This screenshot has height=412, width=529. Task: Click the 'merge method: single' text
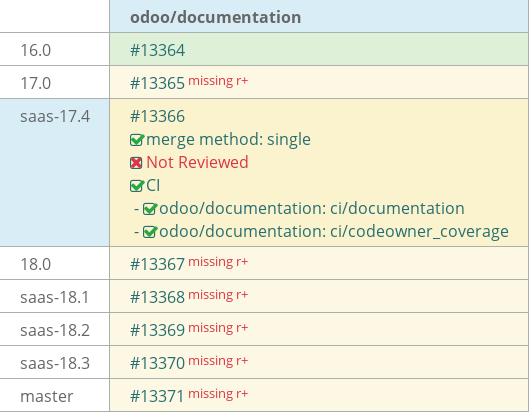point(228,140)
